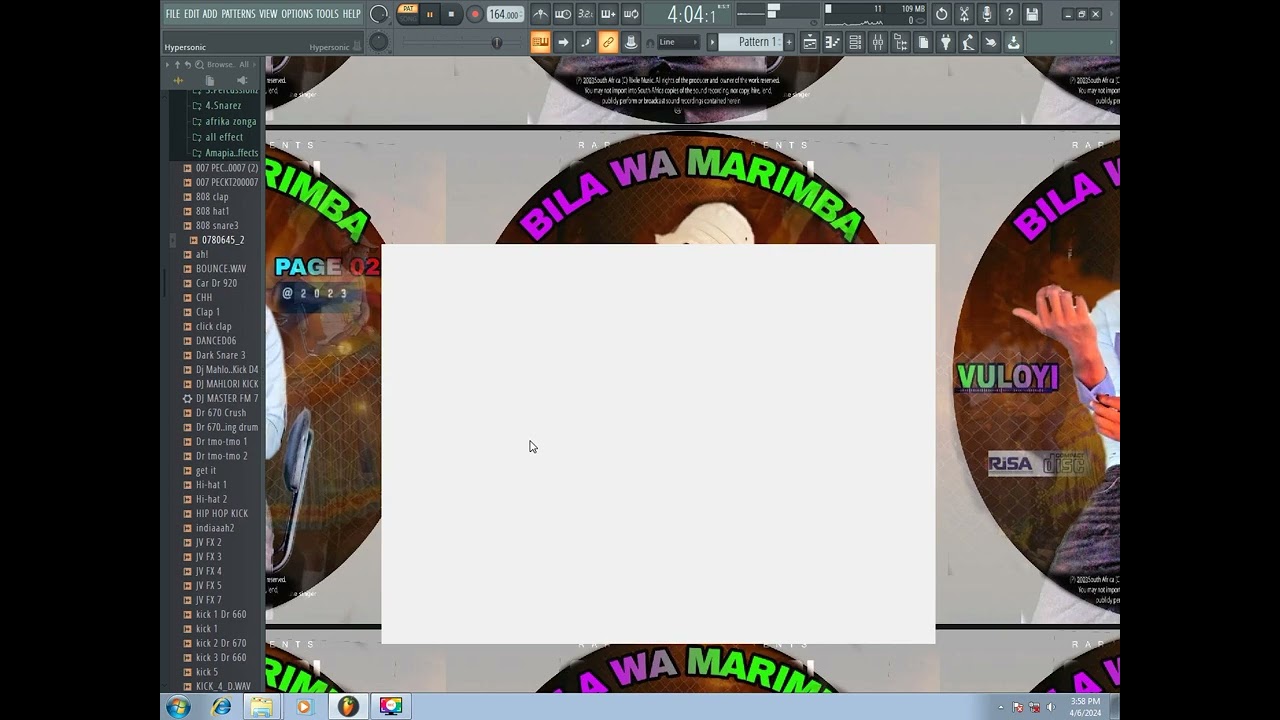Viewport: 1280px width, 720px height.
Task: Open the pattern menu arrow beside Pattern 1
Action: point(712,42)
